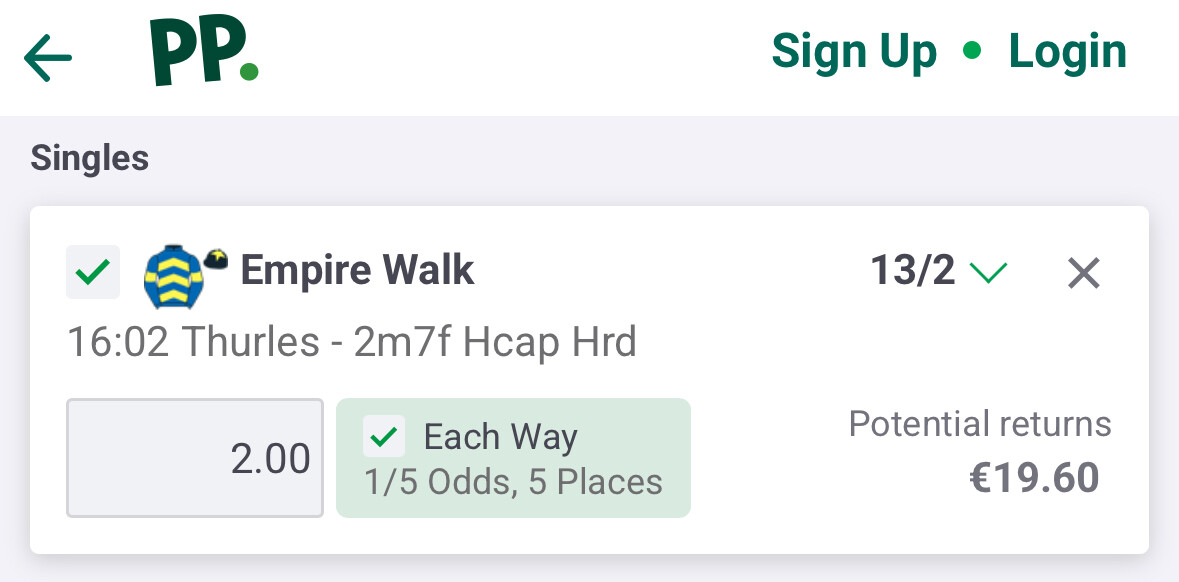Viewport: 1179px width, 582px height.
Task: Click the Each Way label text
Action: (x=500, y=437)
